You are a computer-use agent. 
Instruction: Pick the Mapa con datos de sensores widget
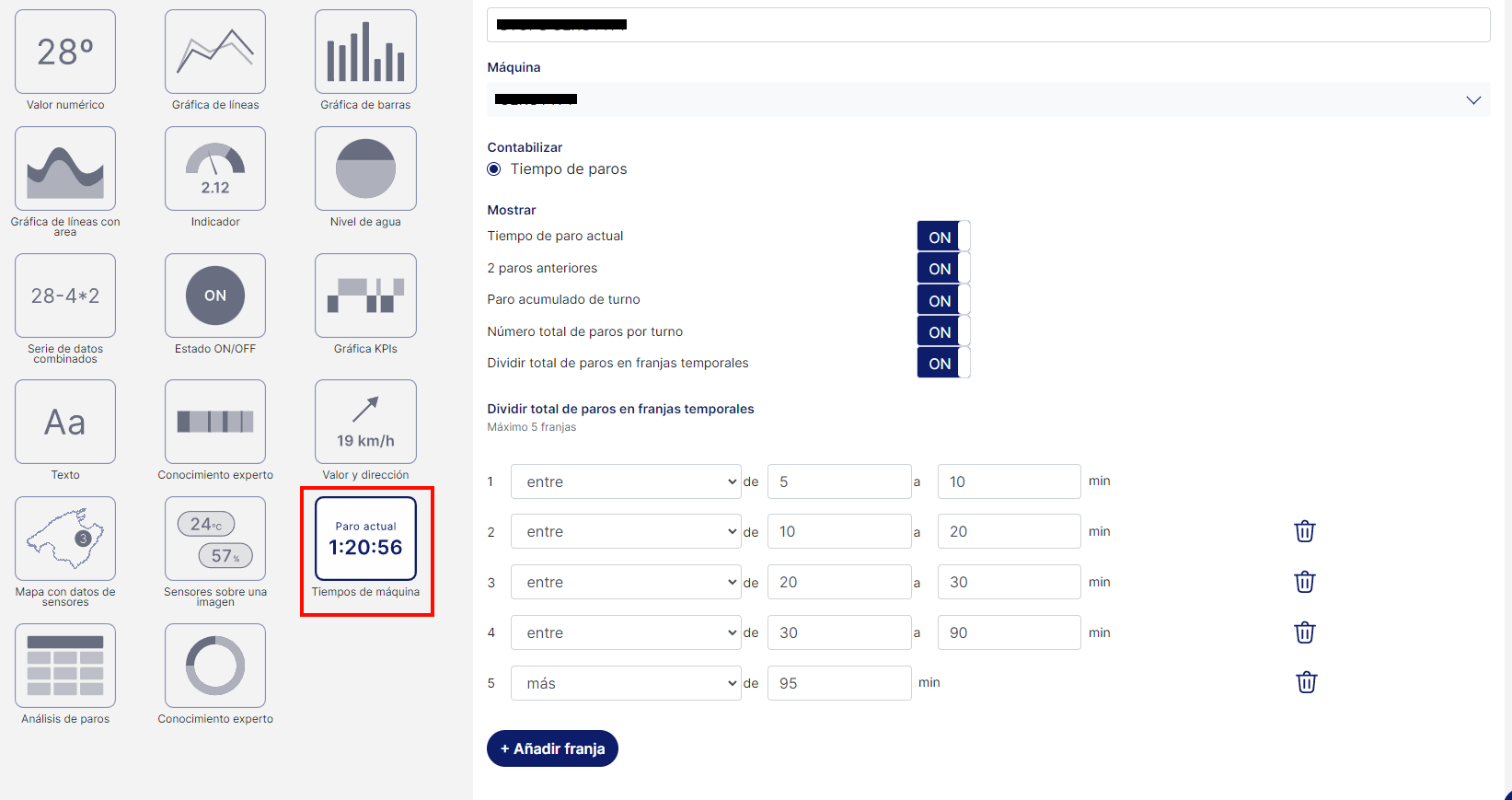click(x=65, y=539)
